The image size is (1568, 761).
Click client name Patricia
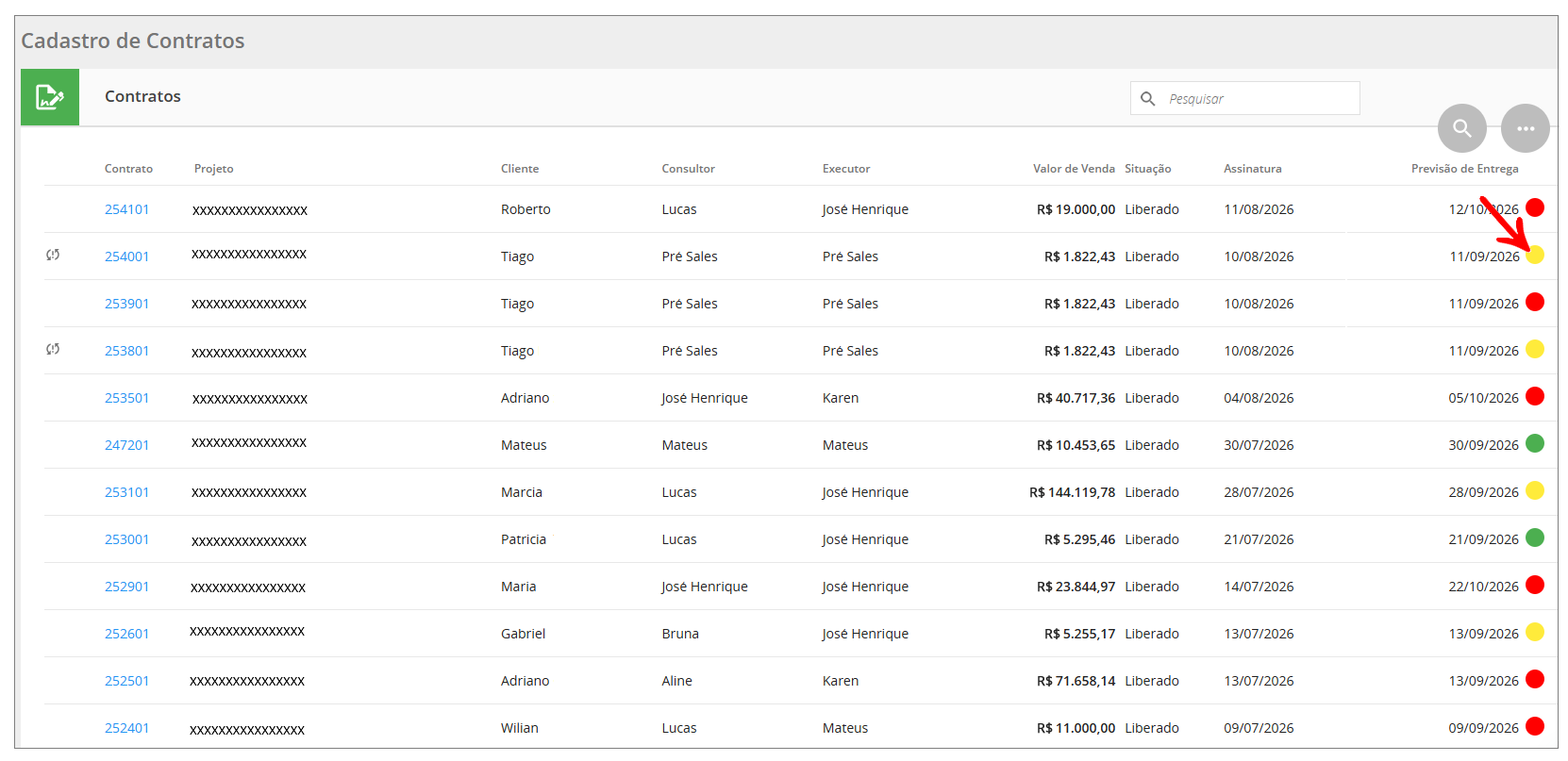524,539
